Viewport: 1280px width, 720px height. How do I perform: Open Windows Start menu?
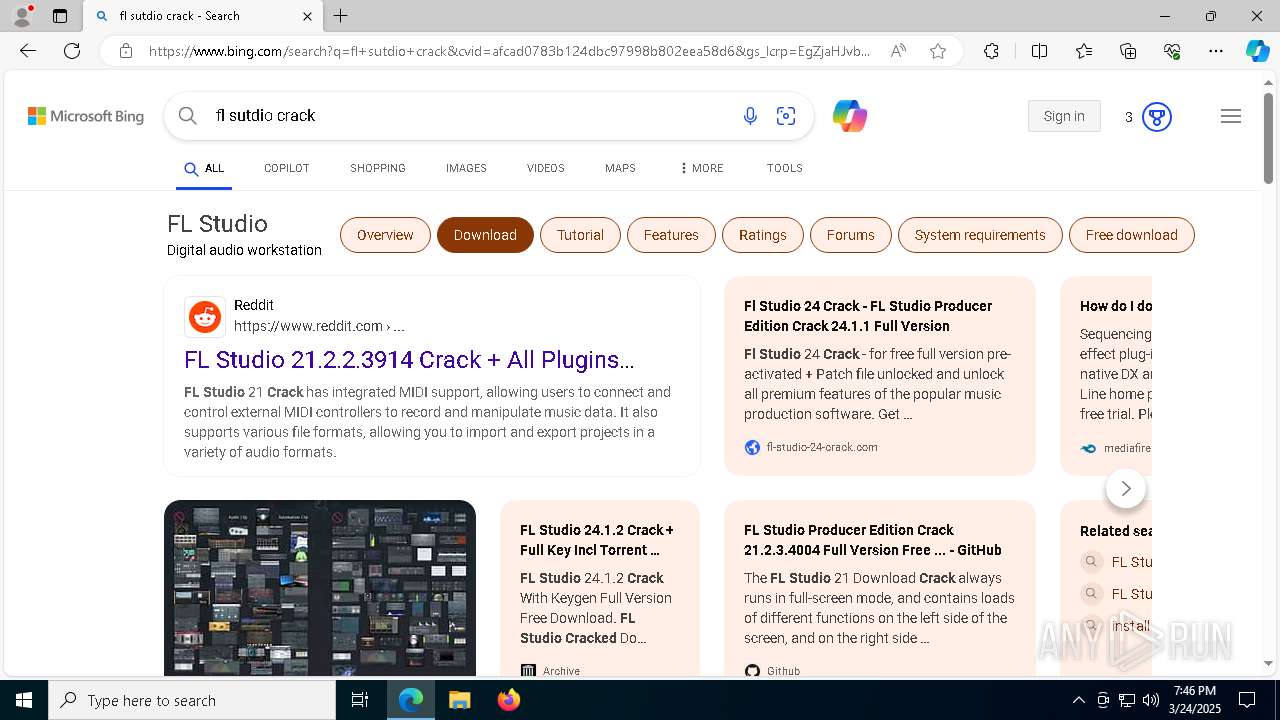pyautogui.click(x=24, y=700)
